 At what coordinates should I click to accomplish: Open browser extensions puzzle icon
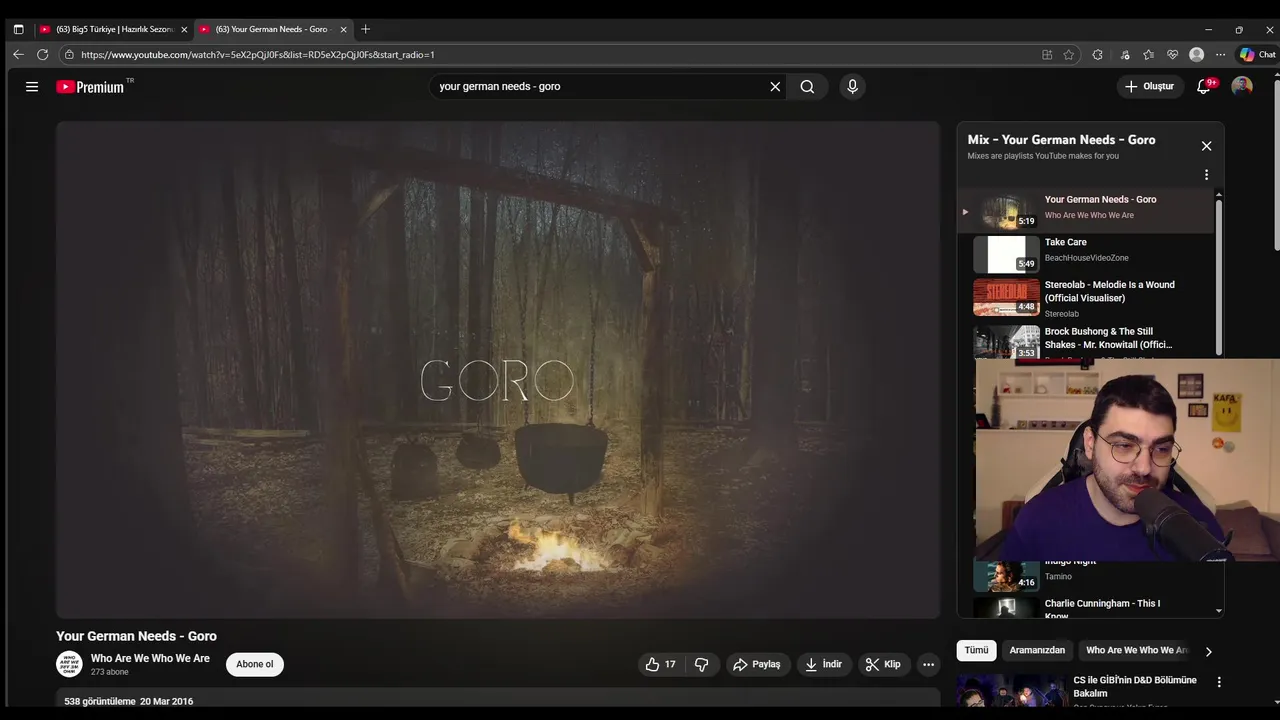point(1097,55)
